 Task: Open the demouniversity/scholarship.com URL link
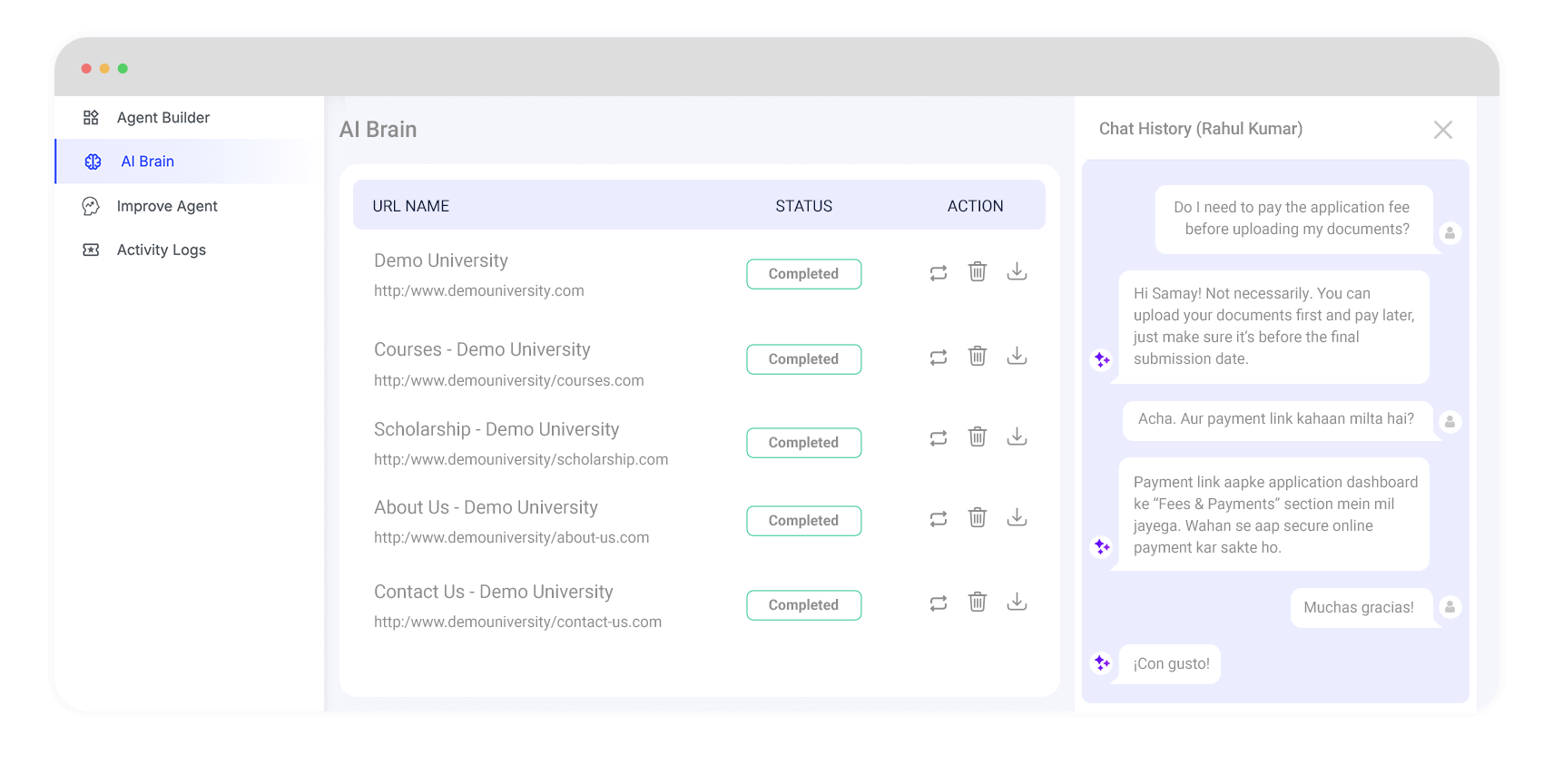(x=521, y=459)
